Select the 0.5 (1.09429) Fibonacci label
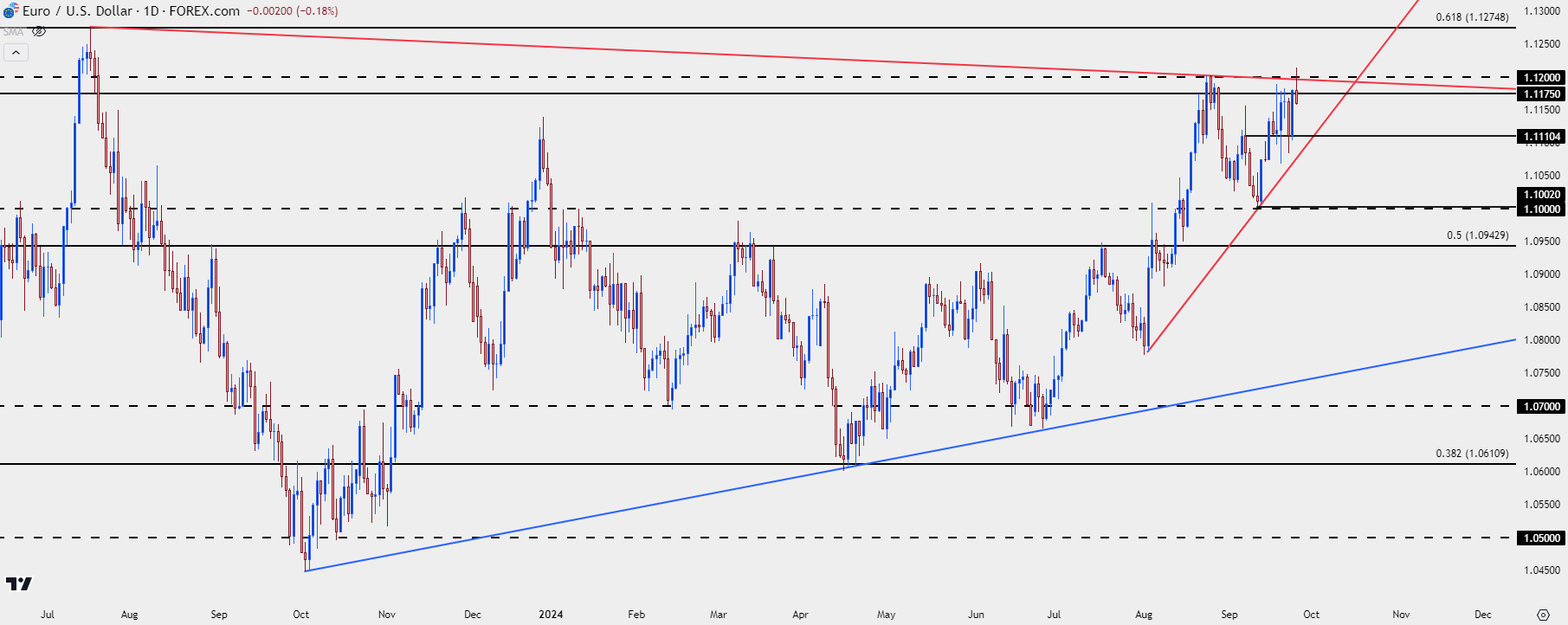This screenshot has width=1568, height=625. 1477,235
